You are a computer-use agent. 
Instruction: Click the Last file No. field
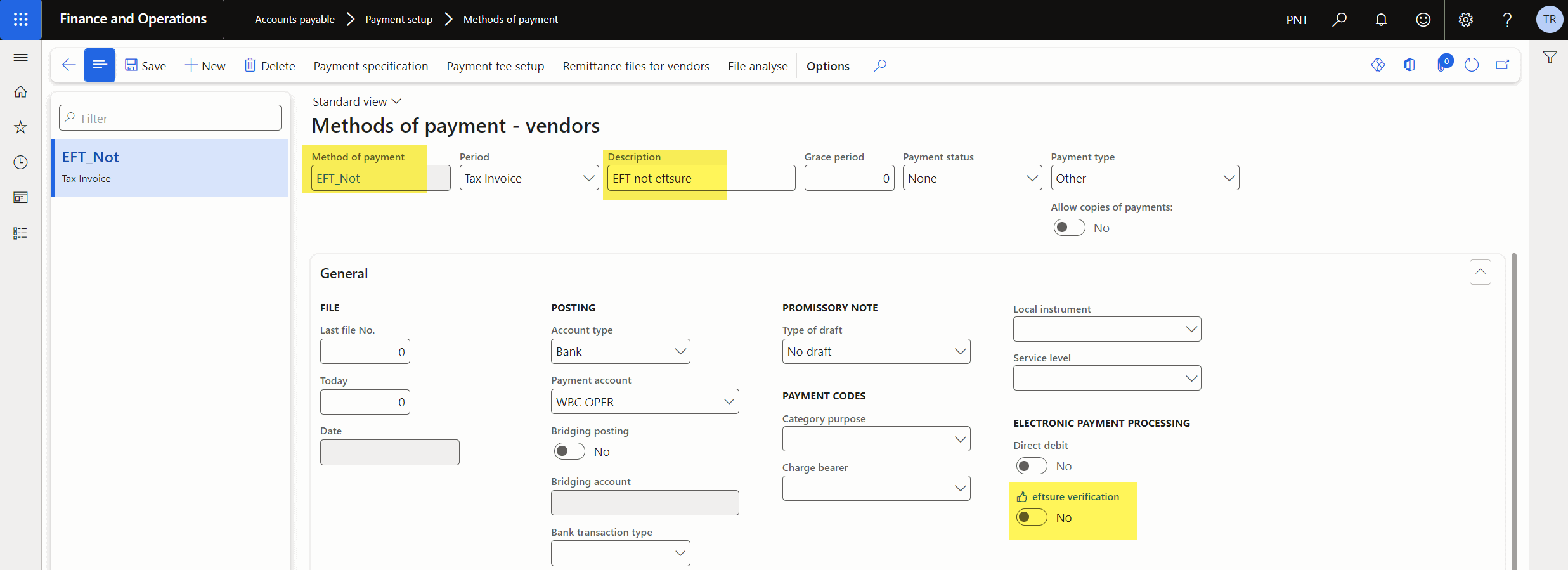tap(365, 351)
